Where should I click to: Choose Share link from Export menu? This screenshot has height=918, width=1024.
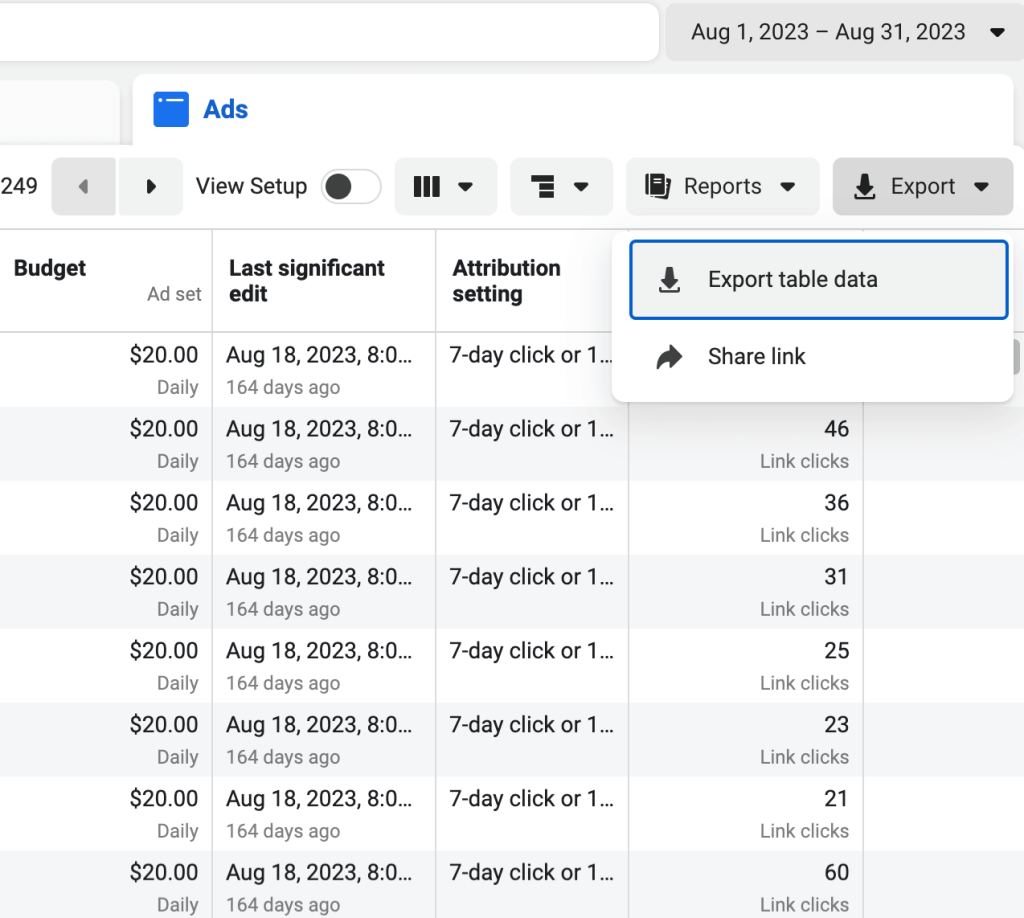tap(756, 357)
